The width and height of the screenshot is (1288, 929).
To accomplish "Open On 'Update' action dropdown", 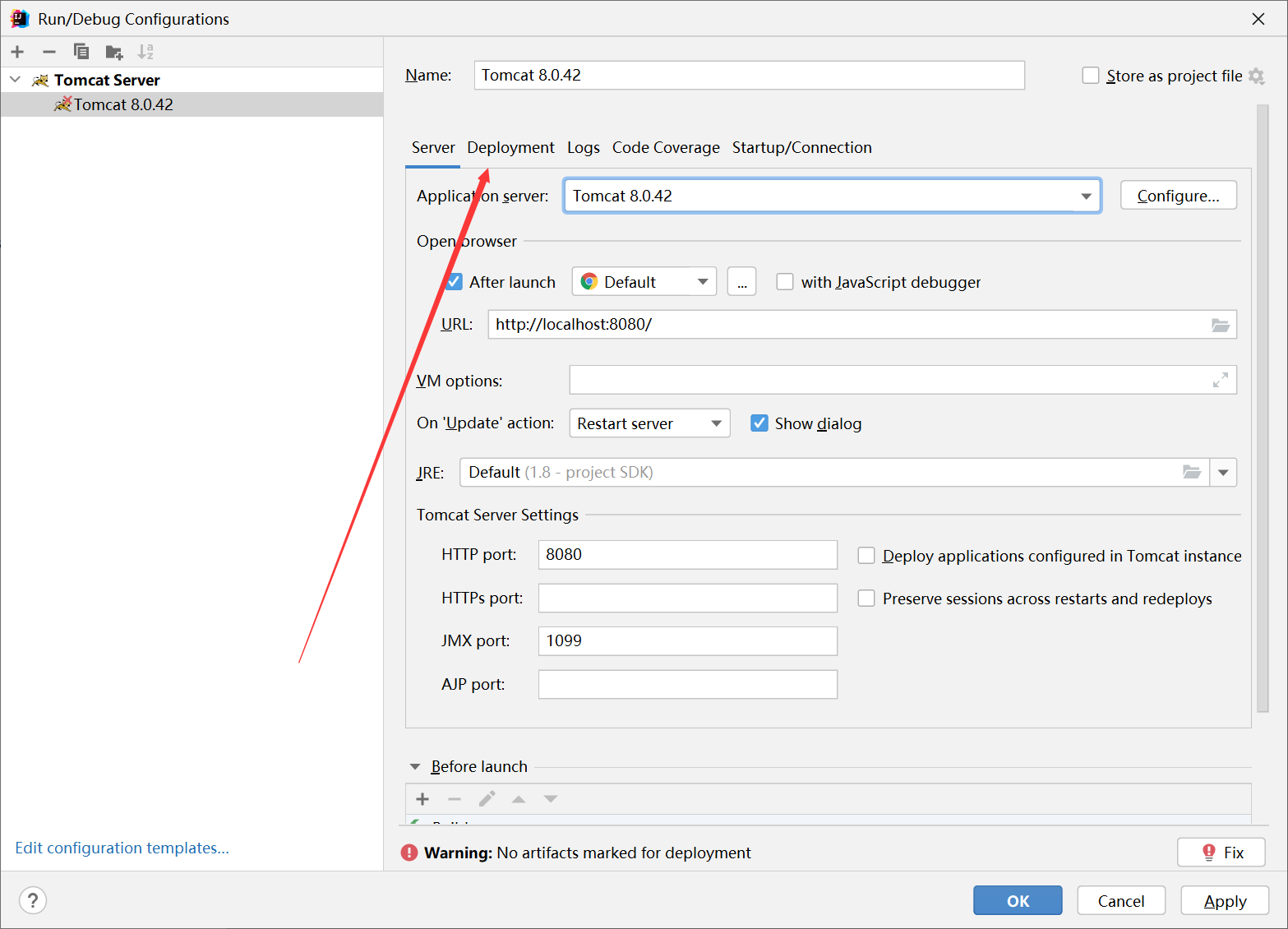I will (x=649, y=423).
